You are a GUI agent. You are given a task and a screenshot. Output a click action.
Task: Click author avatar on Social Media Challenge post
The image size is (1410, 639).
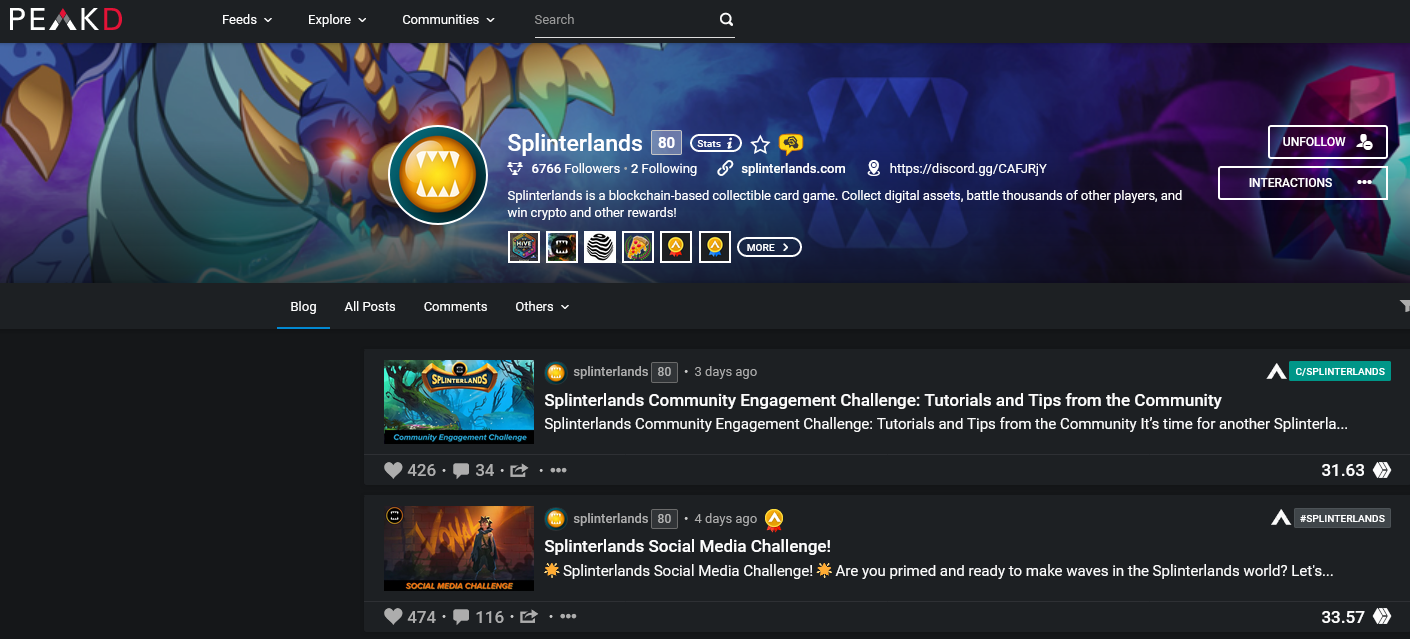(x=556, y=519)
